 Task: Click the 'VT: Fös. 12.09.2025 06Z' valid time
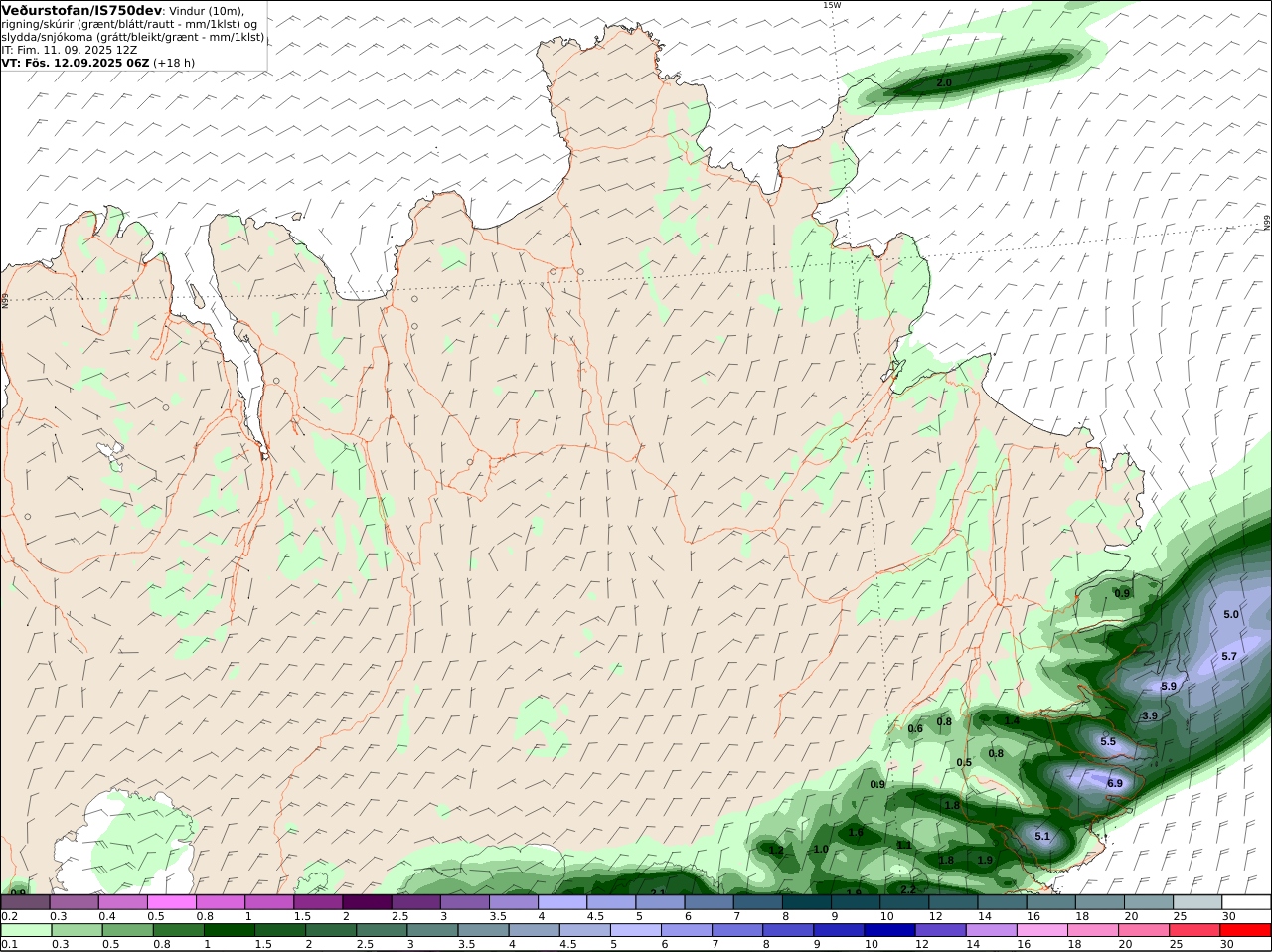76,63
